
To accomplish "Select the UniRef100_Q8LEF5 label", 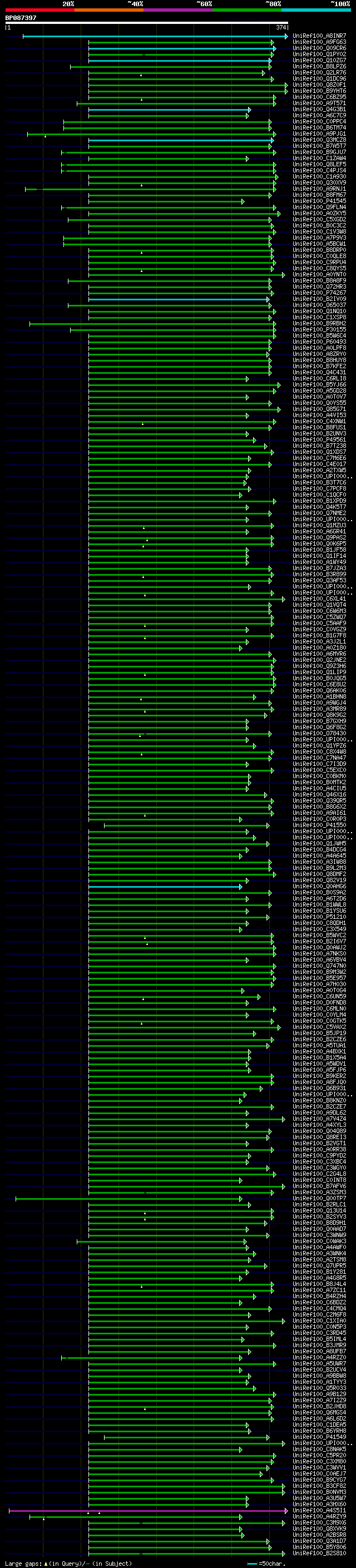I will click(x=319, y=164).
